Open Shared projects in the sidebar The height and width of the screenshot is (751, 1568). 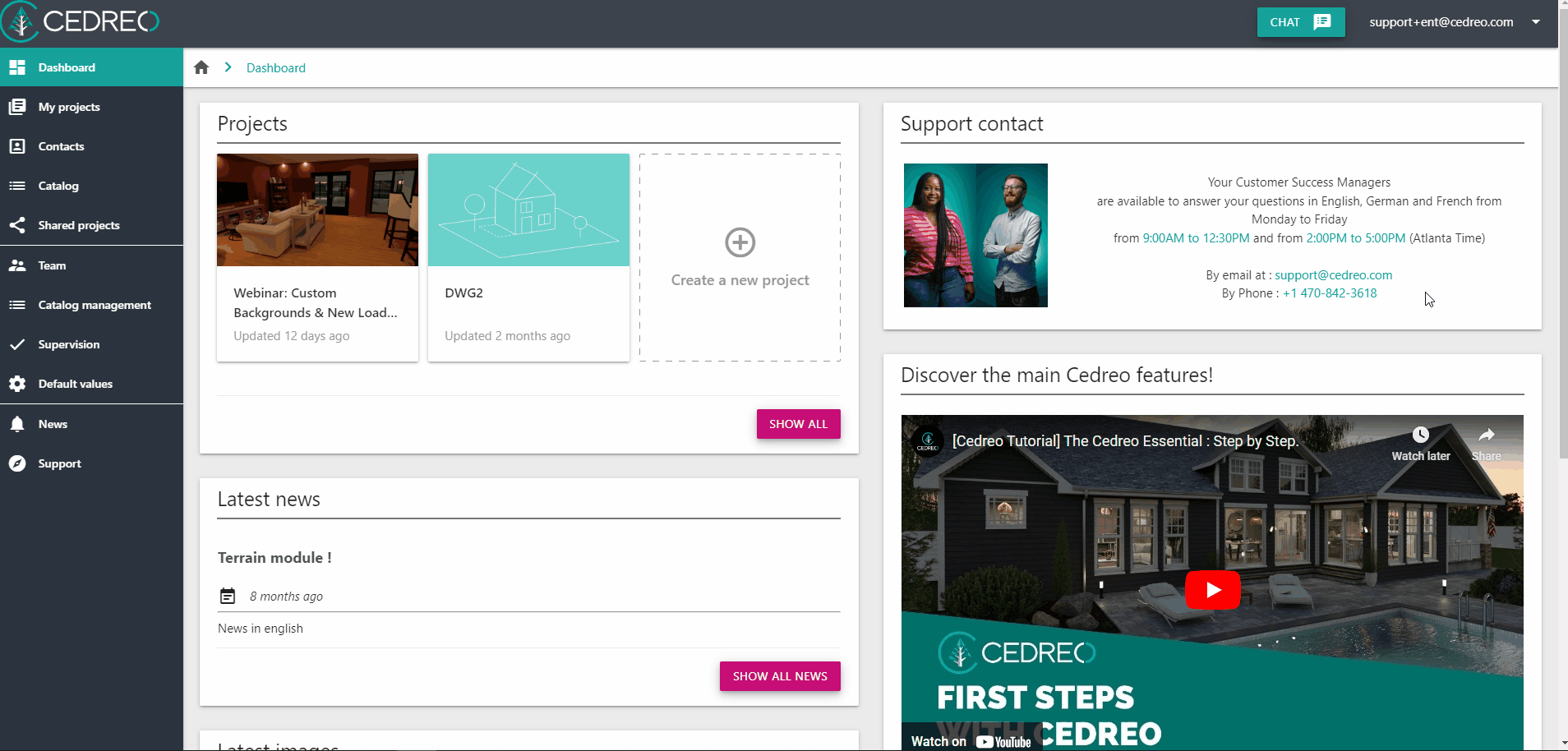tap(91, 225)
